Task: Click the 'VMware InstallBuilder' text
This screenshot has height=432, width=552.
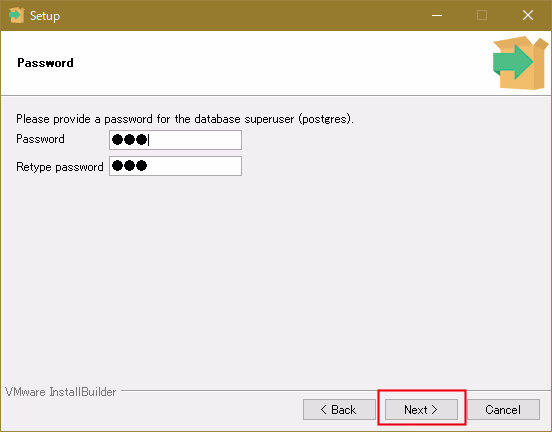Action: 61,392
